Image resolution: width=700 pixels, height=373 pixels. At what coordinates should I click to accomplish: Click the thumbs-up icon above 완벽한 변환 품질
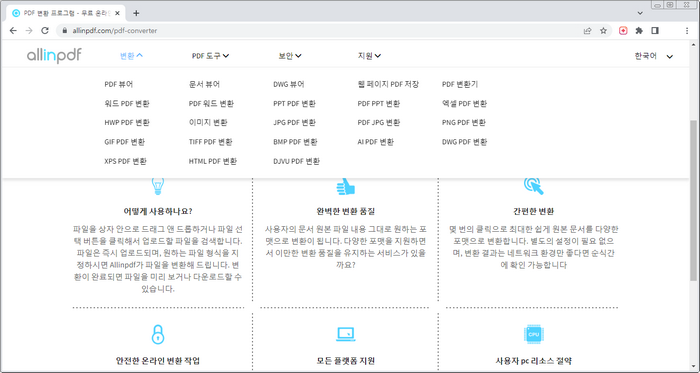(345, 186)
